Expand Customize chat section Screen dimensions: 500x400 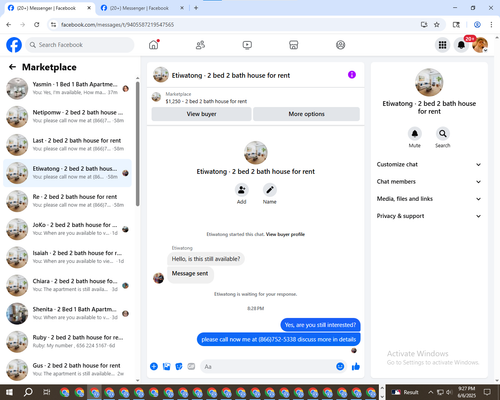(429, 164)
